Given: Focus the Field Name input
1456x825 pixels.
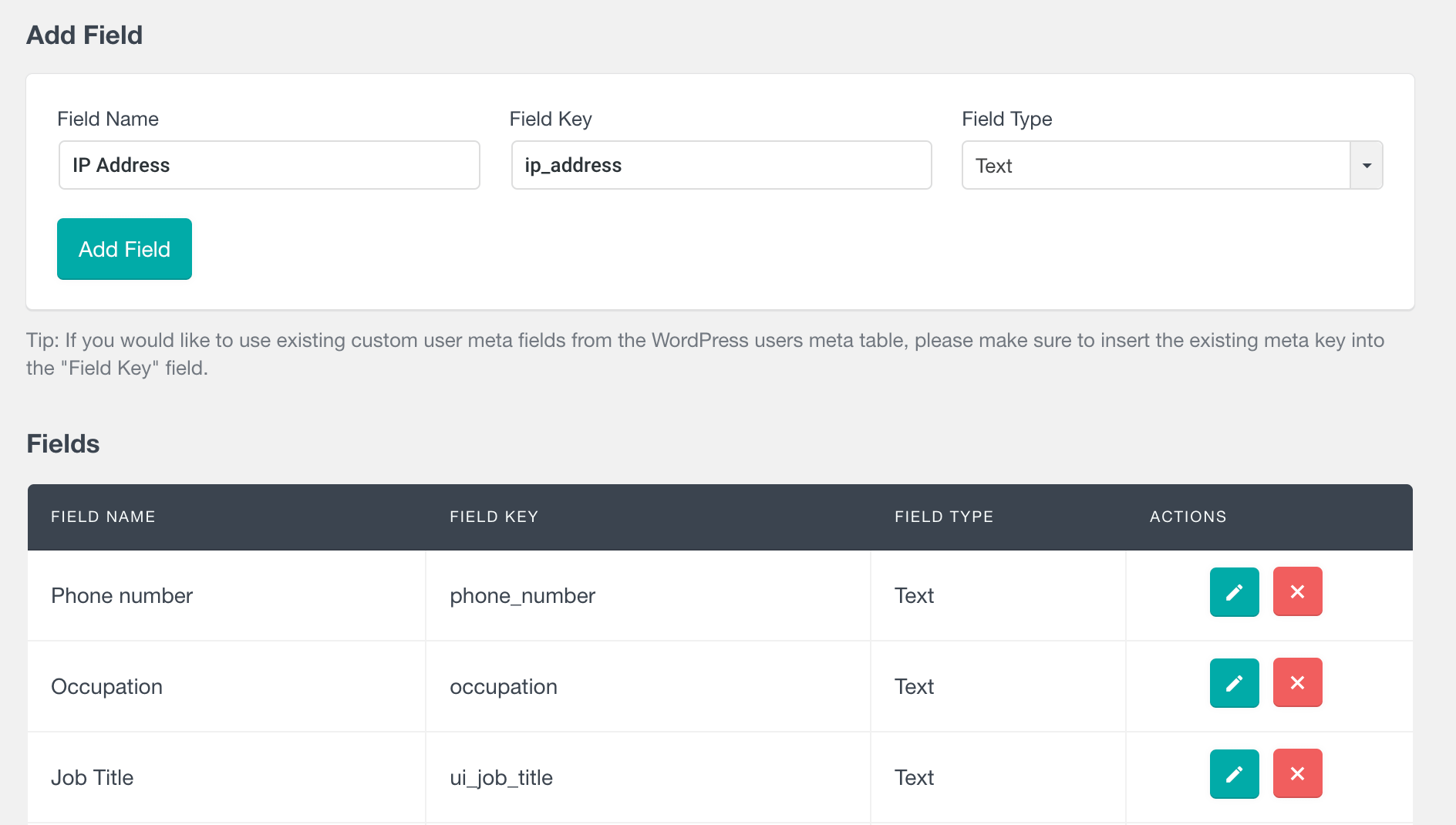Looking at the screenshot, I should pos(269,166).
